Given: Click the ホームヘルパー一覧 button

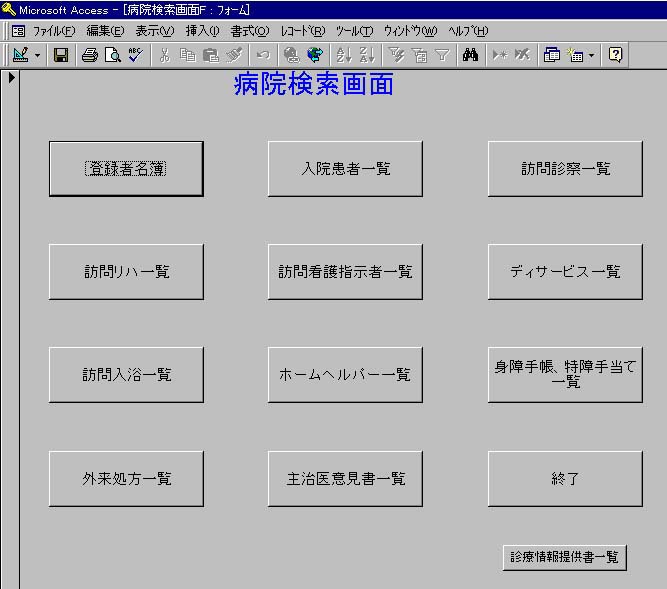Looking at the screenshot, I should click(345, 375).
